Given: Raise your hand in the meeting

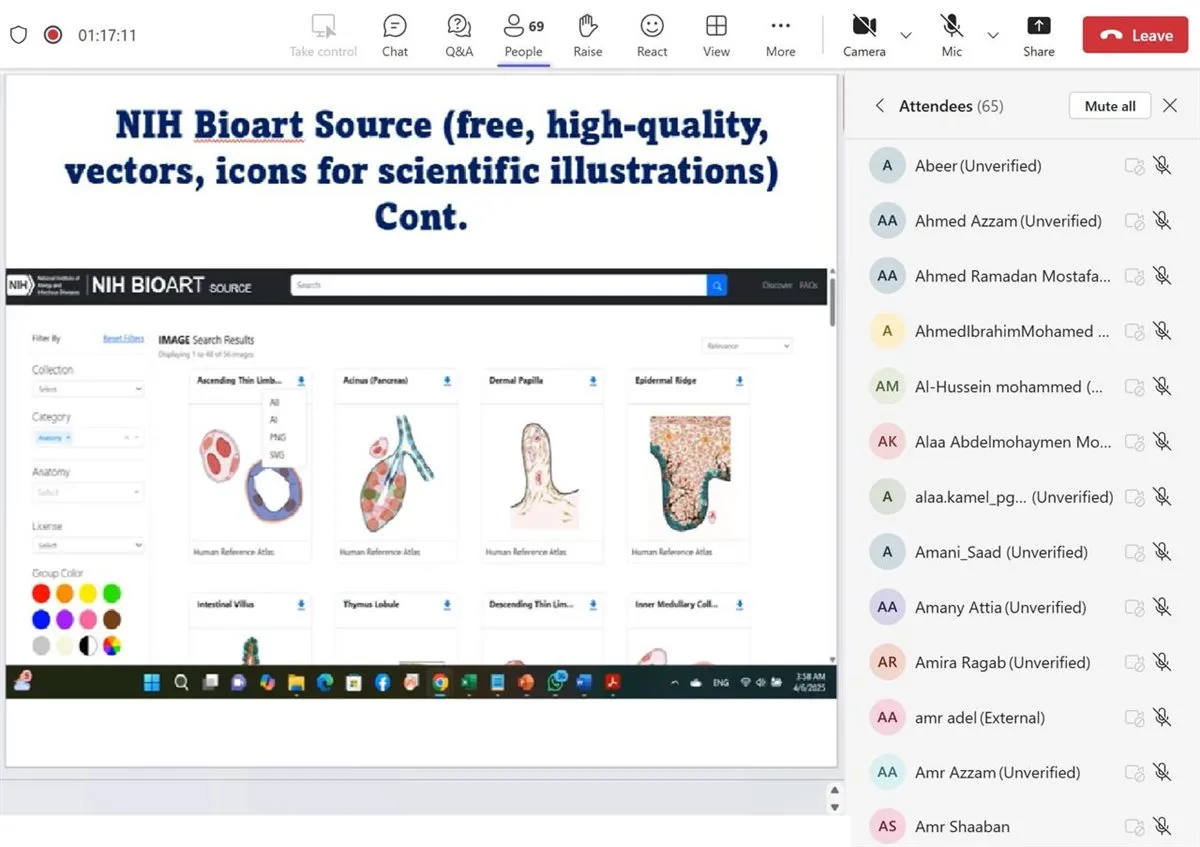Looking at the screenshot, I should click(x=588, y=35).
